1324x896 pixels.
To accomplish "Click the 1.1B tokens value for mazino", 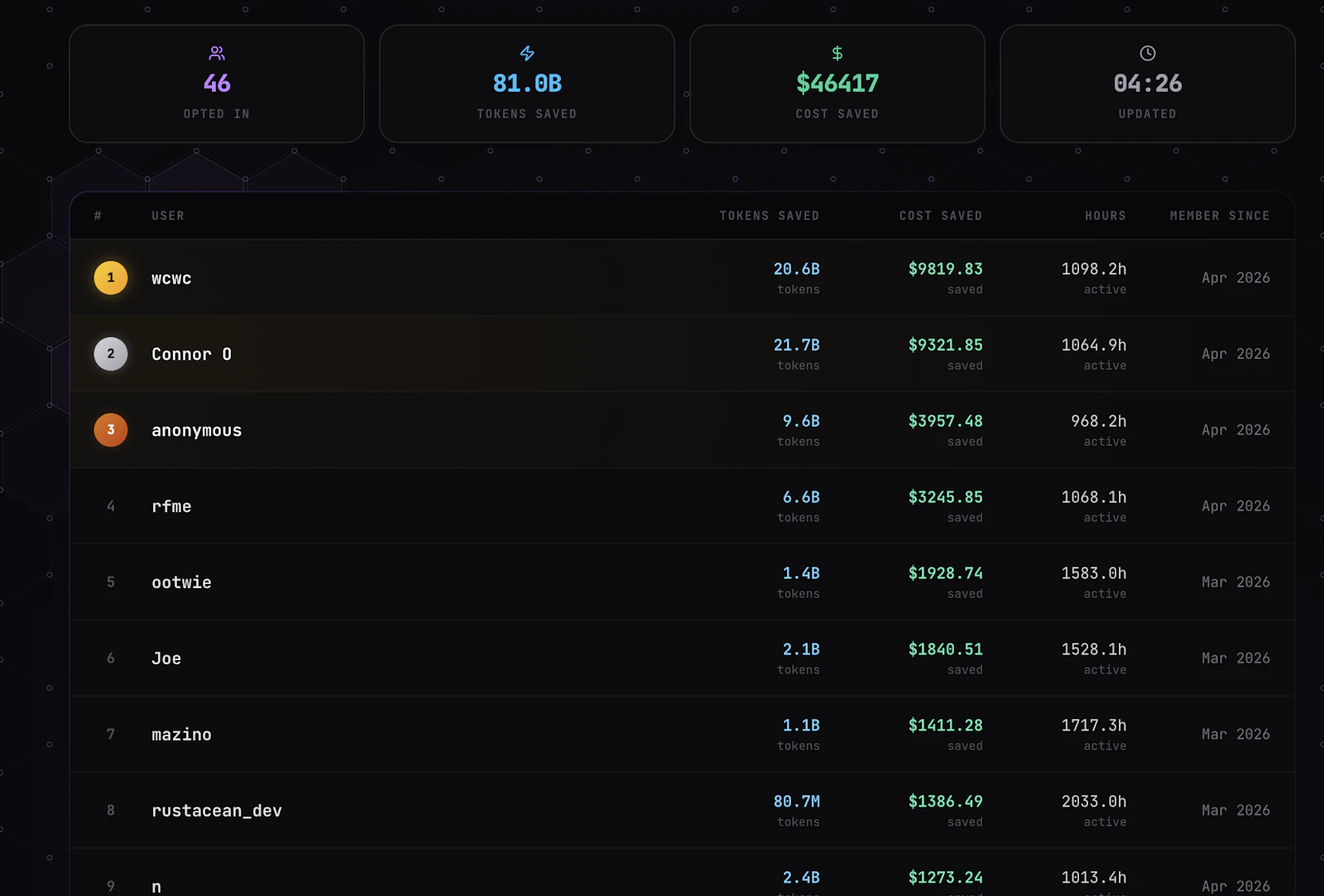I will [x=802, y=726].
